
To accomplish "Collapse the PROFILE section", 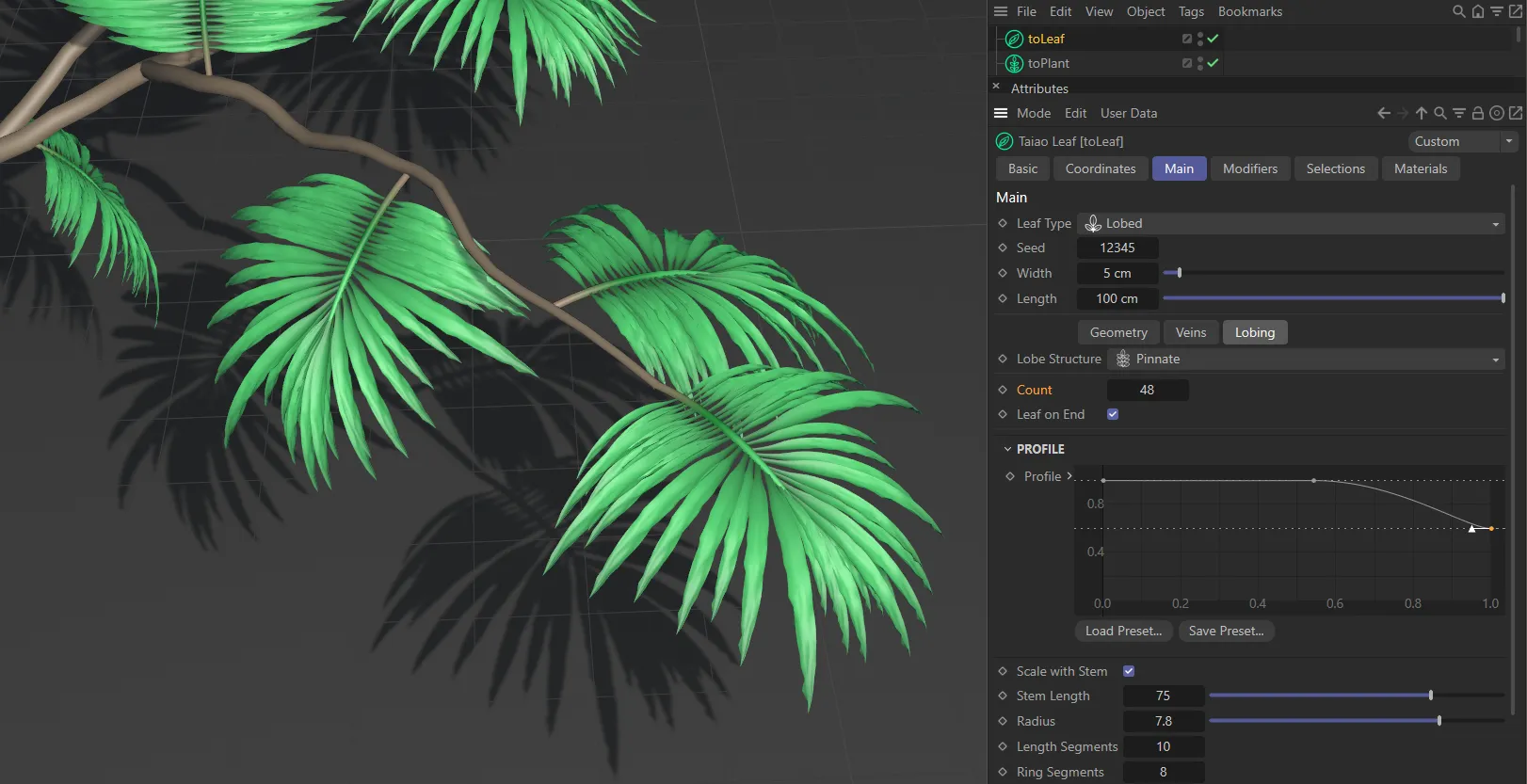I will 1007,449.
